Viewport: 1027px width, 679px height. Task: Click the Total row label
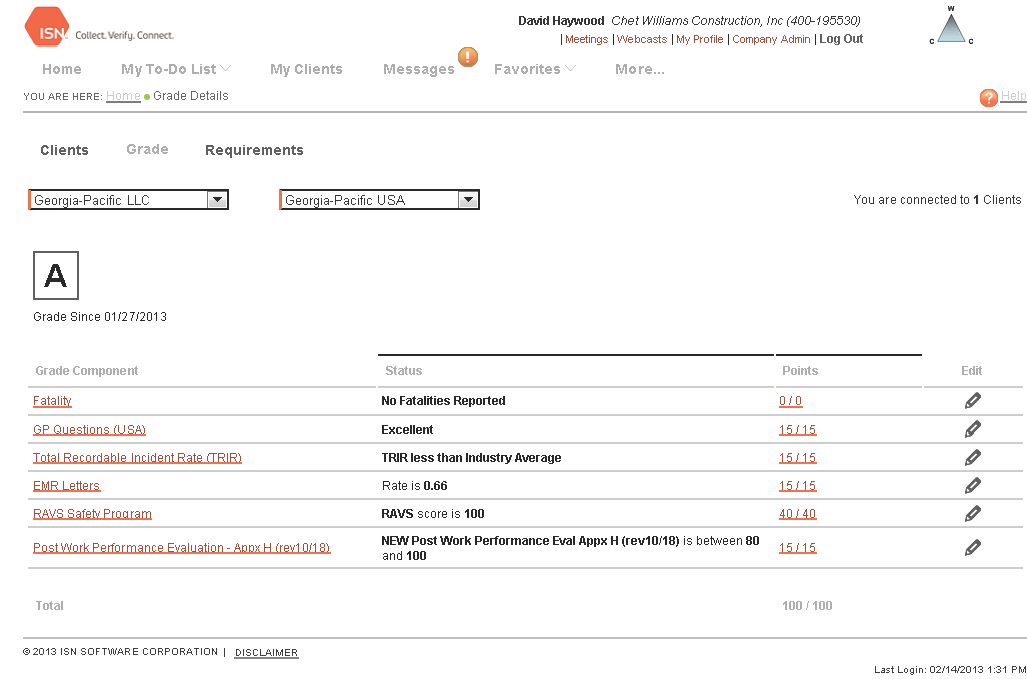click(49, 606)
